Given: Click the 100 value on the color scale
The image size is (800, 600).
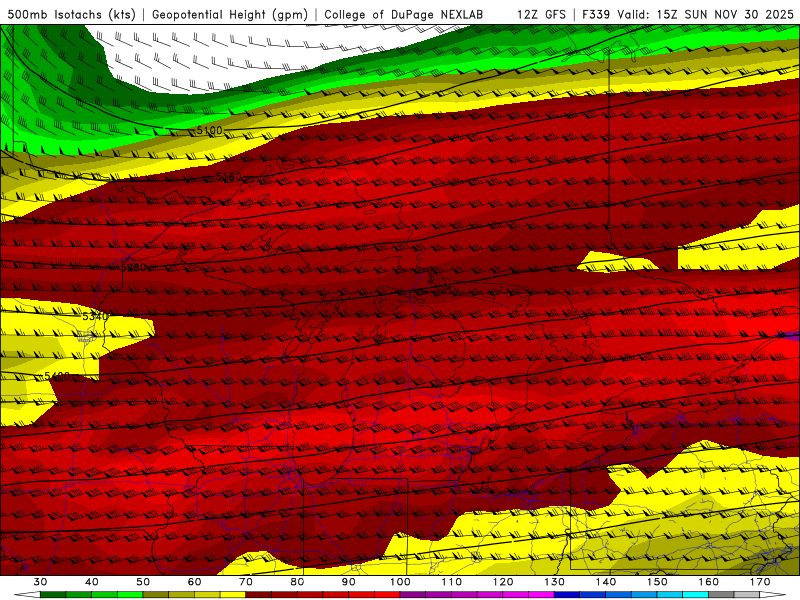Looking at the screenshot, I should 400,582.
